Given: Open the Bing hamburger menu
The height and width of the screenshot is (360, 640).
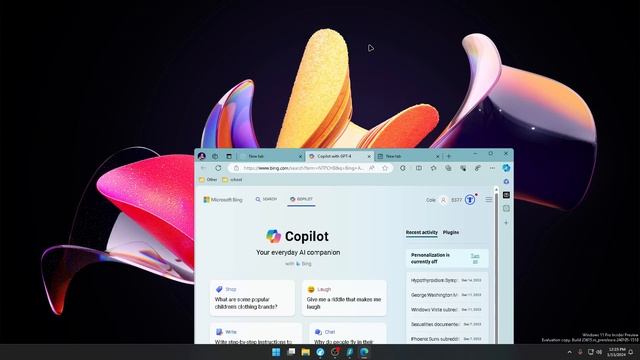Looking at the screenshot, I should pos(489,200).
